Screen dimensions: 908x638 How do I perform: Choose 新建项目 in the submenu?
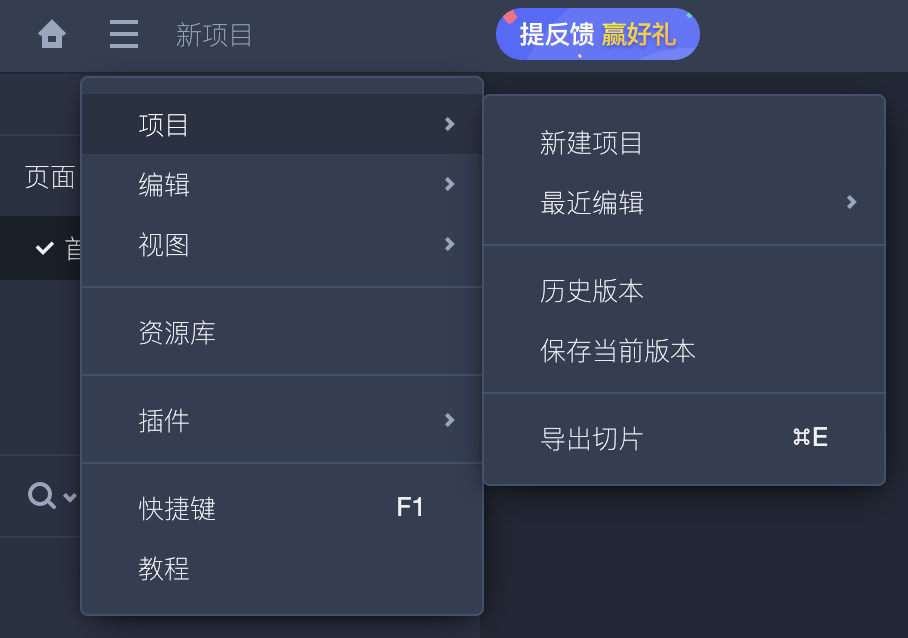(684, 143)
